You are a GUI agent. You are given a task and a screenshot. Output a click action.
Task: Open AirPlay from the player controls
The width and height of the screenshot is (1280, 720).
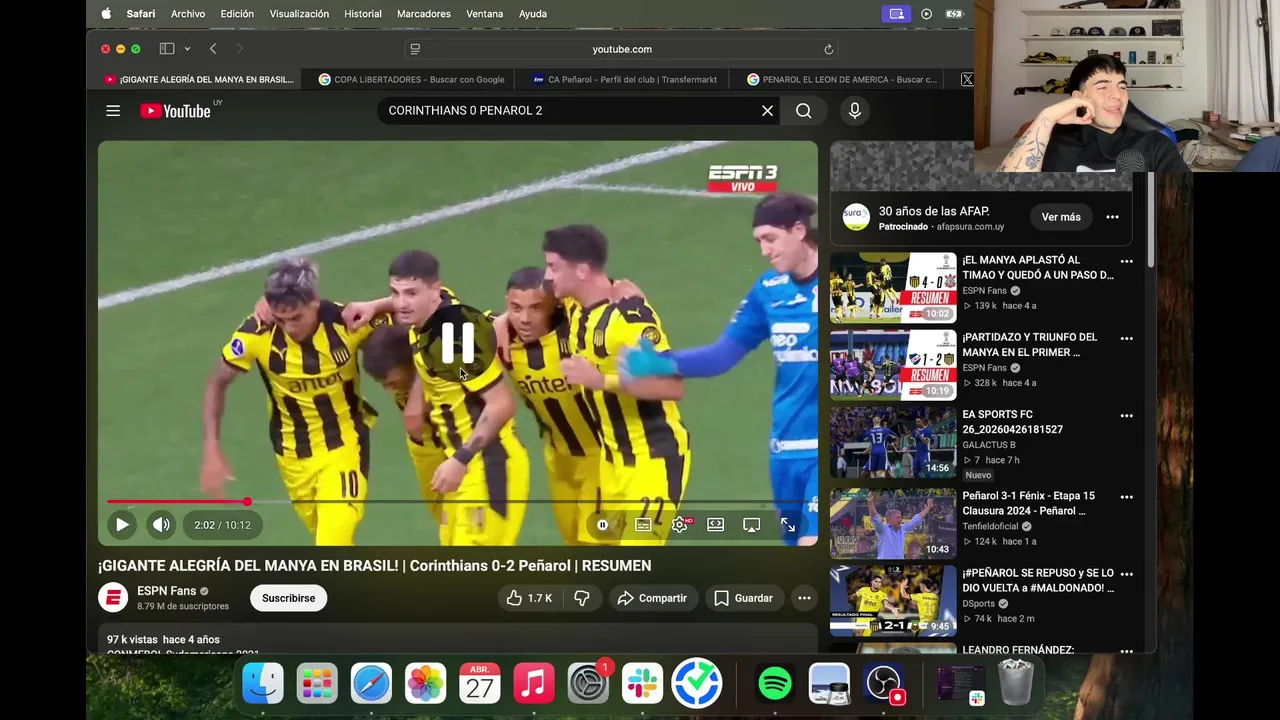coord(752,524)
